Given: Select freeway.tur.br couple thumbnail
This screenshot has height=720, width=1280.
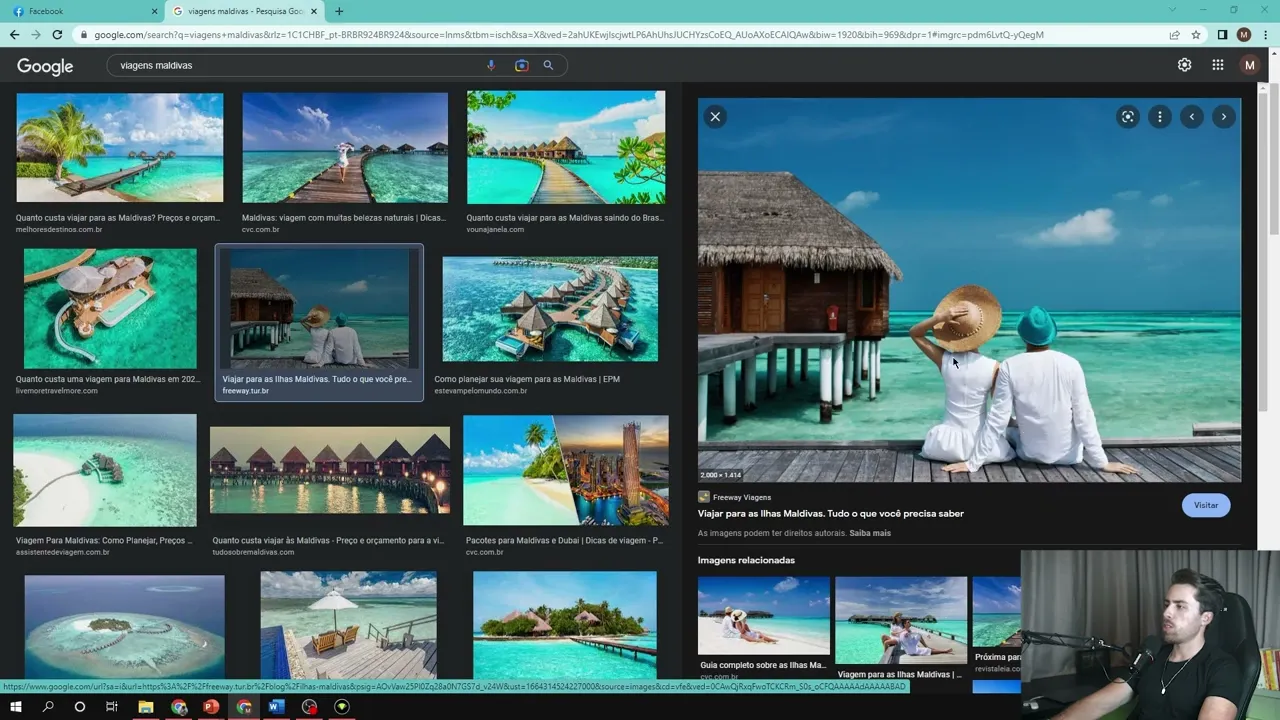Looking at the screenshot, I should [x=319, y=309].
